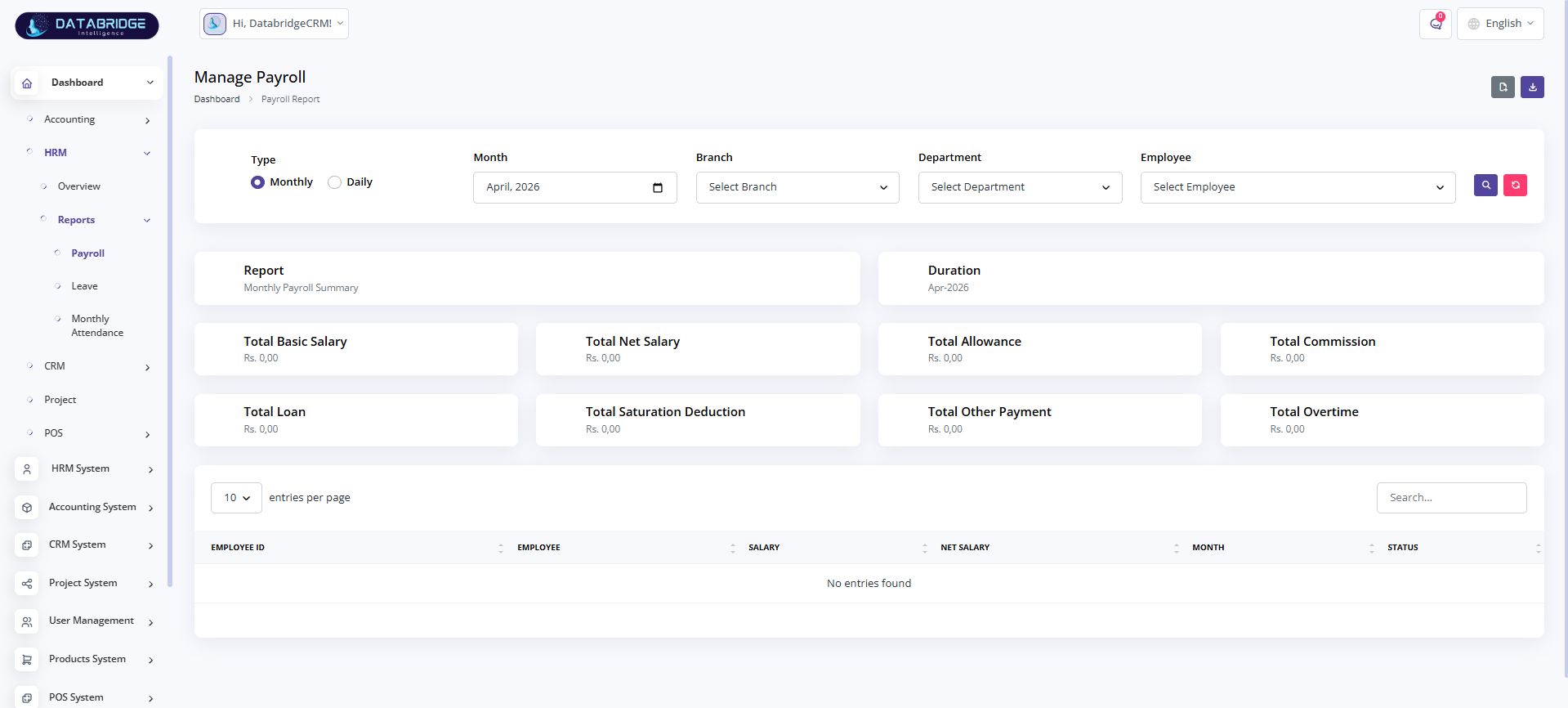The height and width of the screenshot is (708, 1568).
Task: Sort by Month column arrows
Action: [x=1372, y=548]
